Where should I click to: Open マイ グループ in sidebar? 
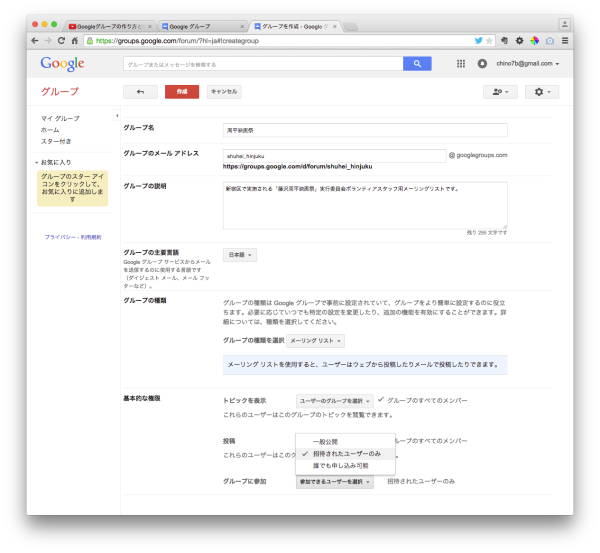coord(60,119)
